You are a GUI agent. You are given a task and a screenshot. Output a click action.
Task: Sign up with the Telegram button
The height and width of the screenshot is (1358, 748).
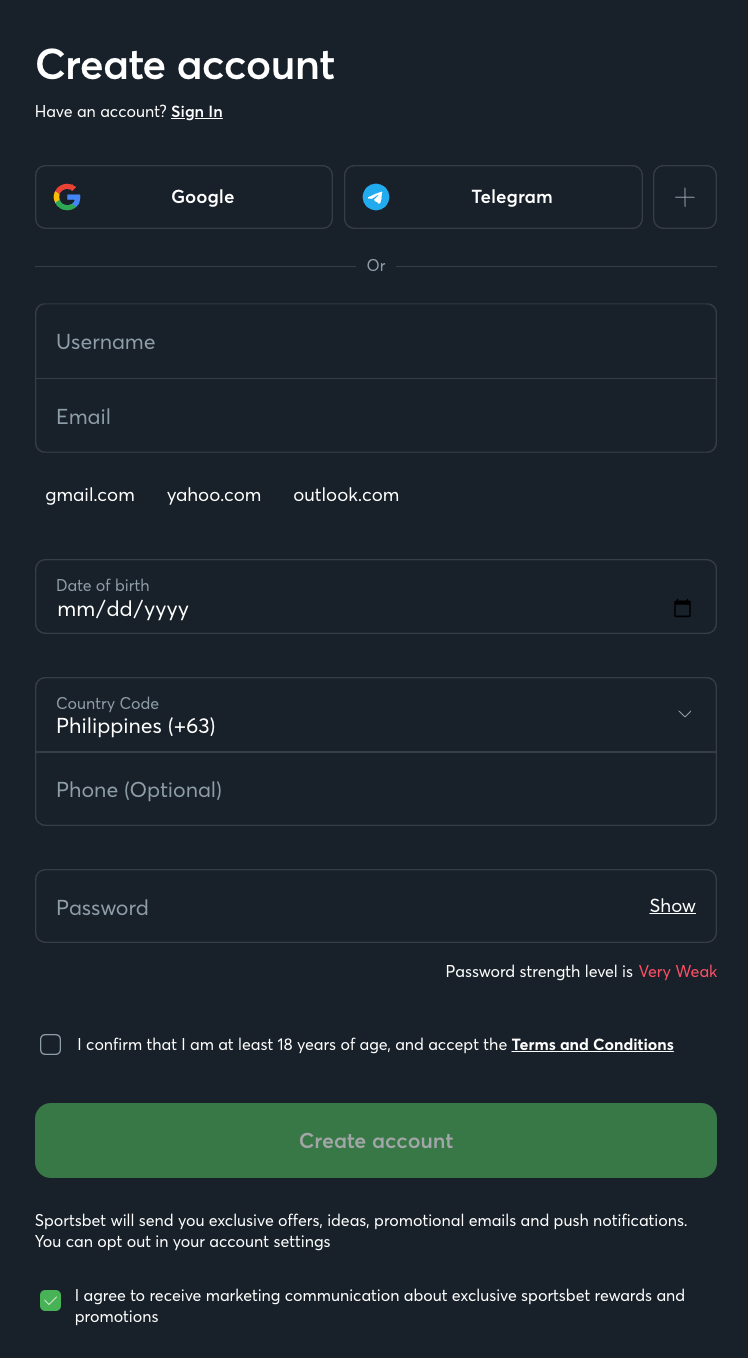493,197
